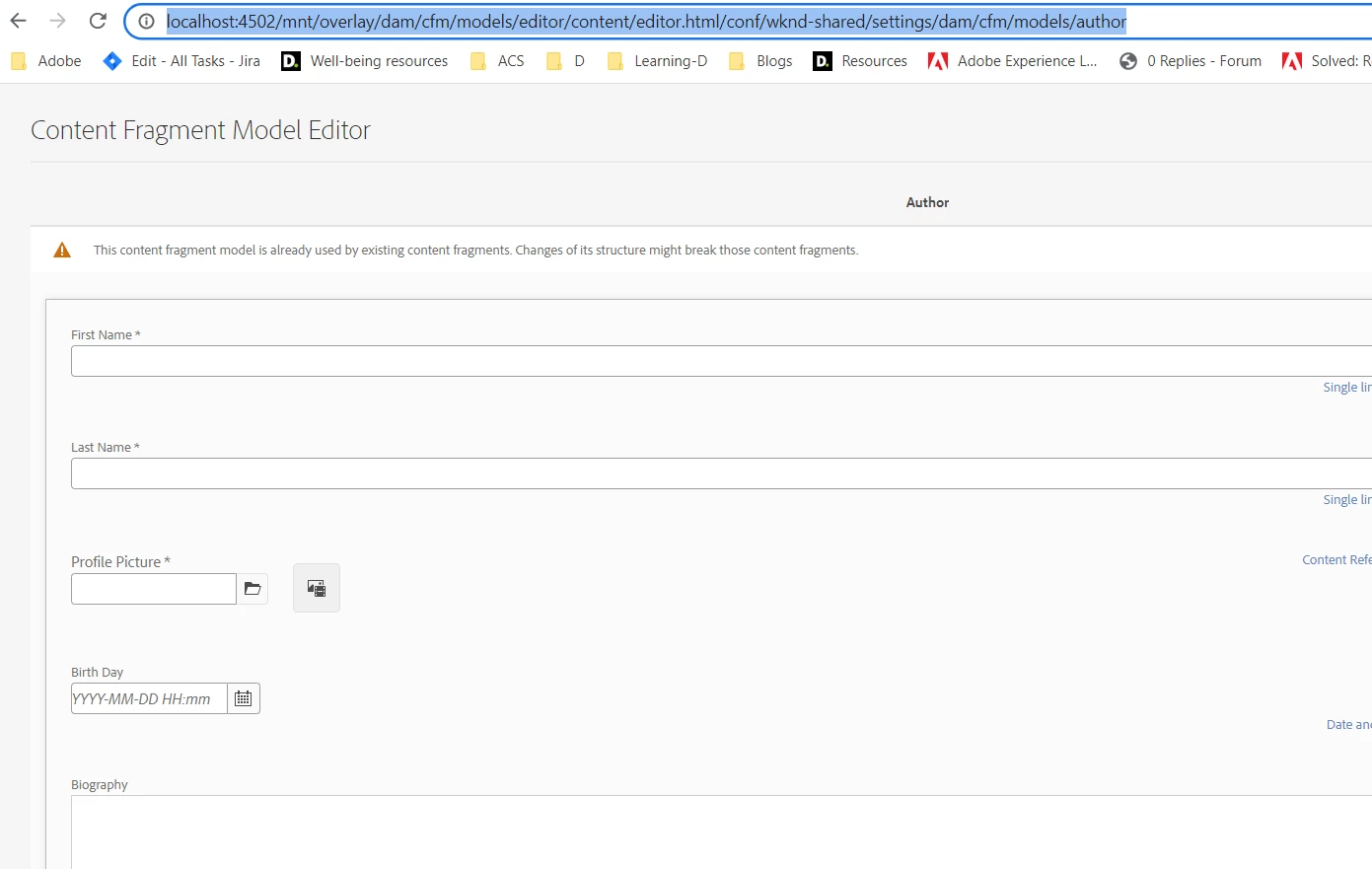Open the Blogs bookmarks folder
The width and height of the screenshot is (1372, 869).
[x=760, y=61]
